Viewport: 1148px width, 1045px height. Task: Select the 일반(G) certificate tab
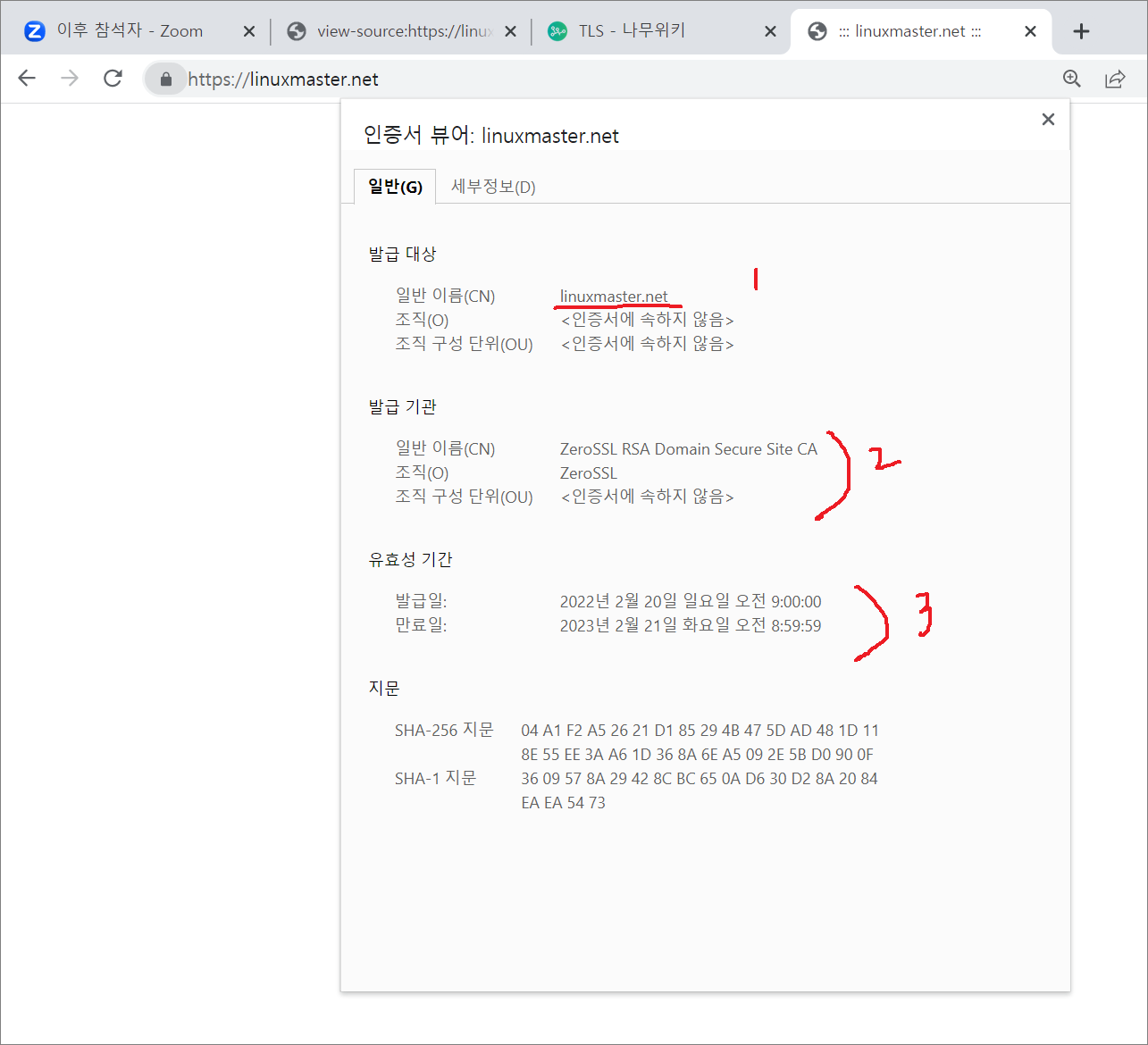(395, 187)
